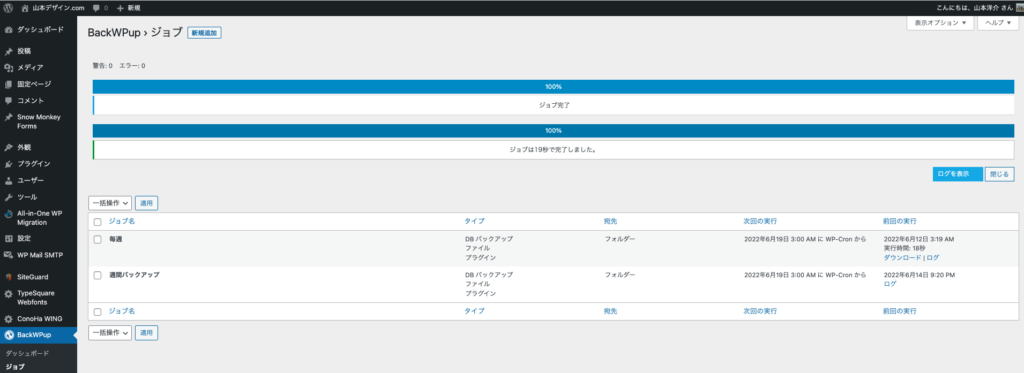
Task: Click the タイプ column header
Action: [x=475, y=221]
